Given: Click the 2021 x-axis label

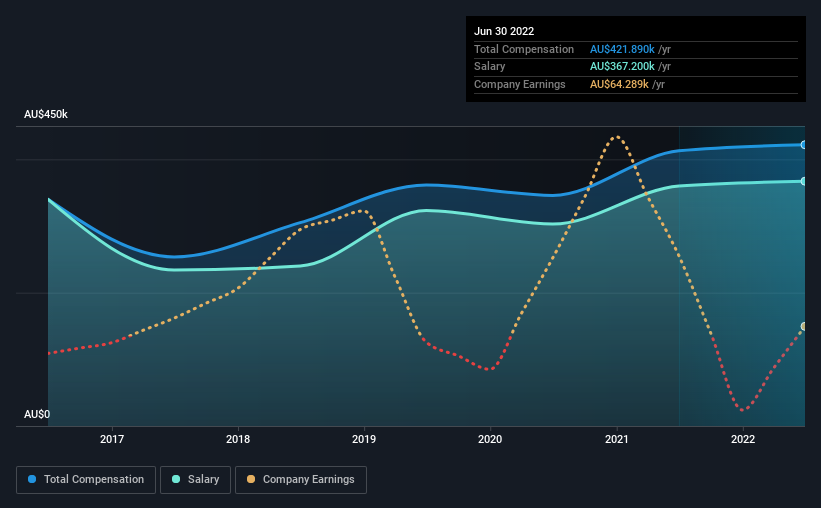Looking at the screenshot, I should click(x=617, y=439).
